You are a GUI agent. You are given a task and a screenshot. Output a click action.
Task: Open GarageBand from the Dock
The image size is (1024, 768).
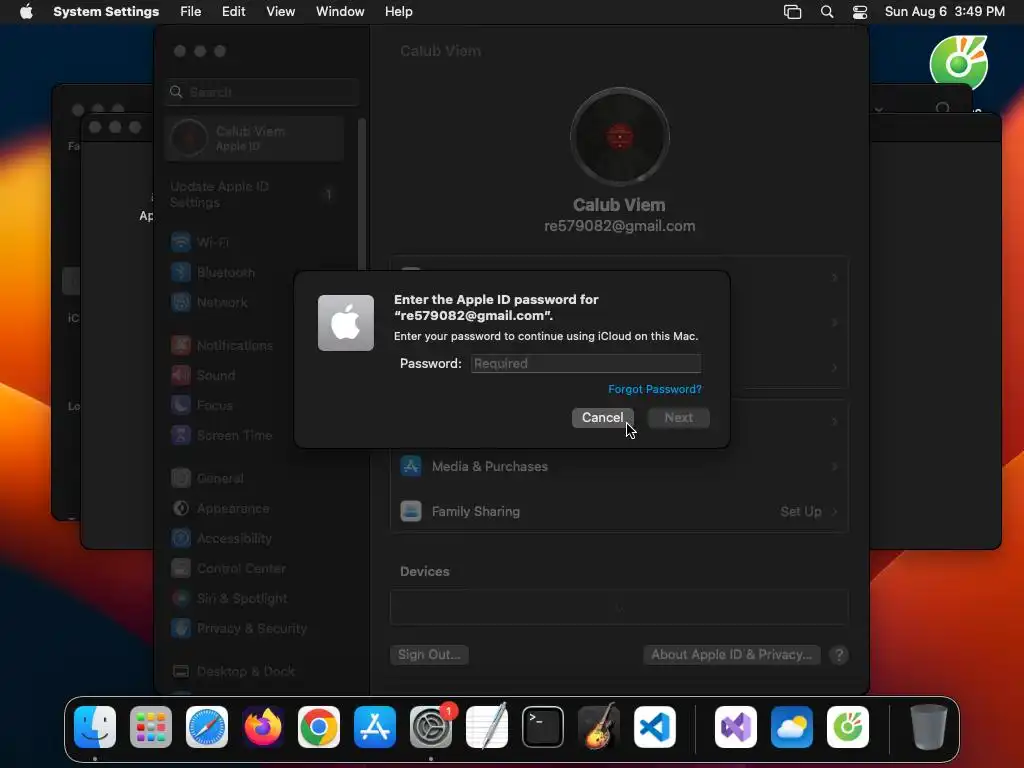pos(599,727)
